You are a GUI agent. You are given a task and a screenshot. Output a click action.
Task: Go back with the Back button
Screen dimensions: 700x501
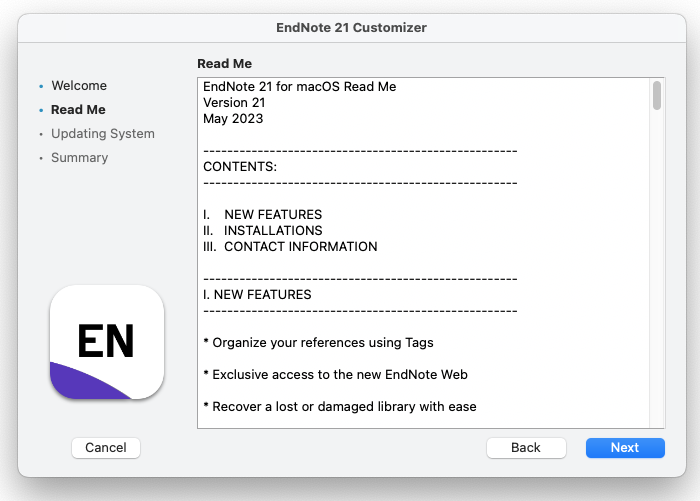(526, 447)
